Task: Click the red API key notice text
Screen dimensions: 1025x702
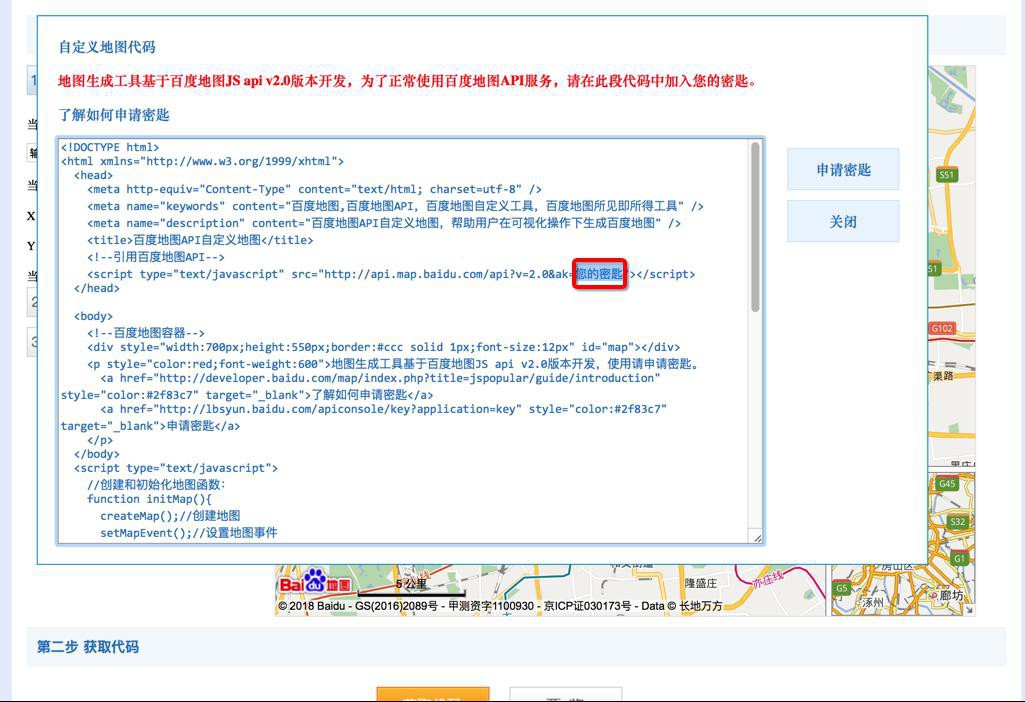Action: [407, 81]
